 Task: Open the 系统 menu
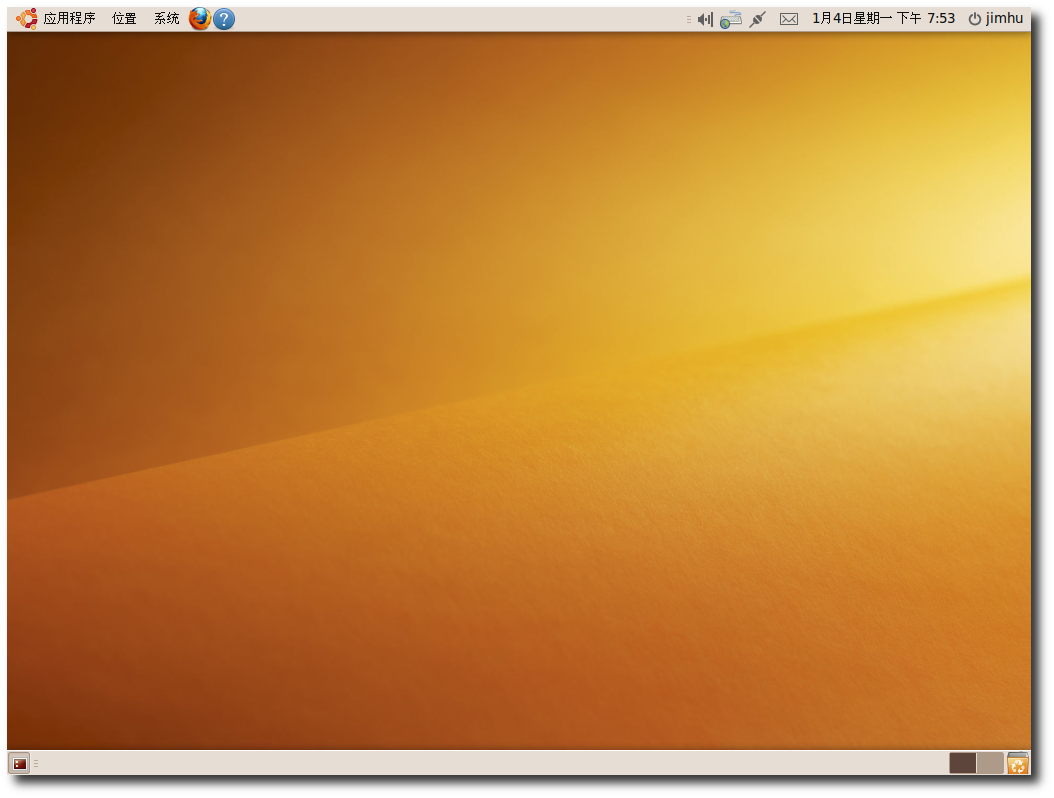tap(165, 18)
